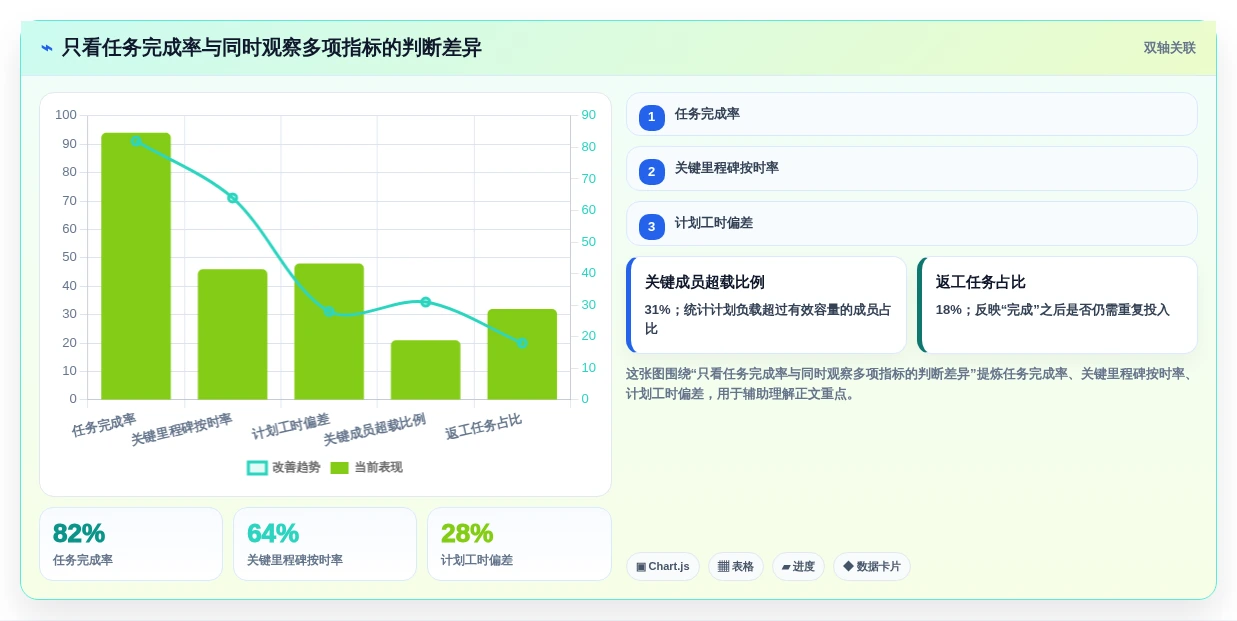
Task: Click the trend line point on 返工任务占比 bar
Action: click(522, 343)
